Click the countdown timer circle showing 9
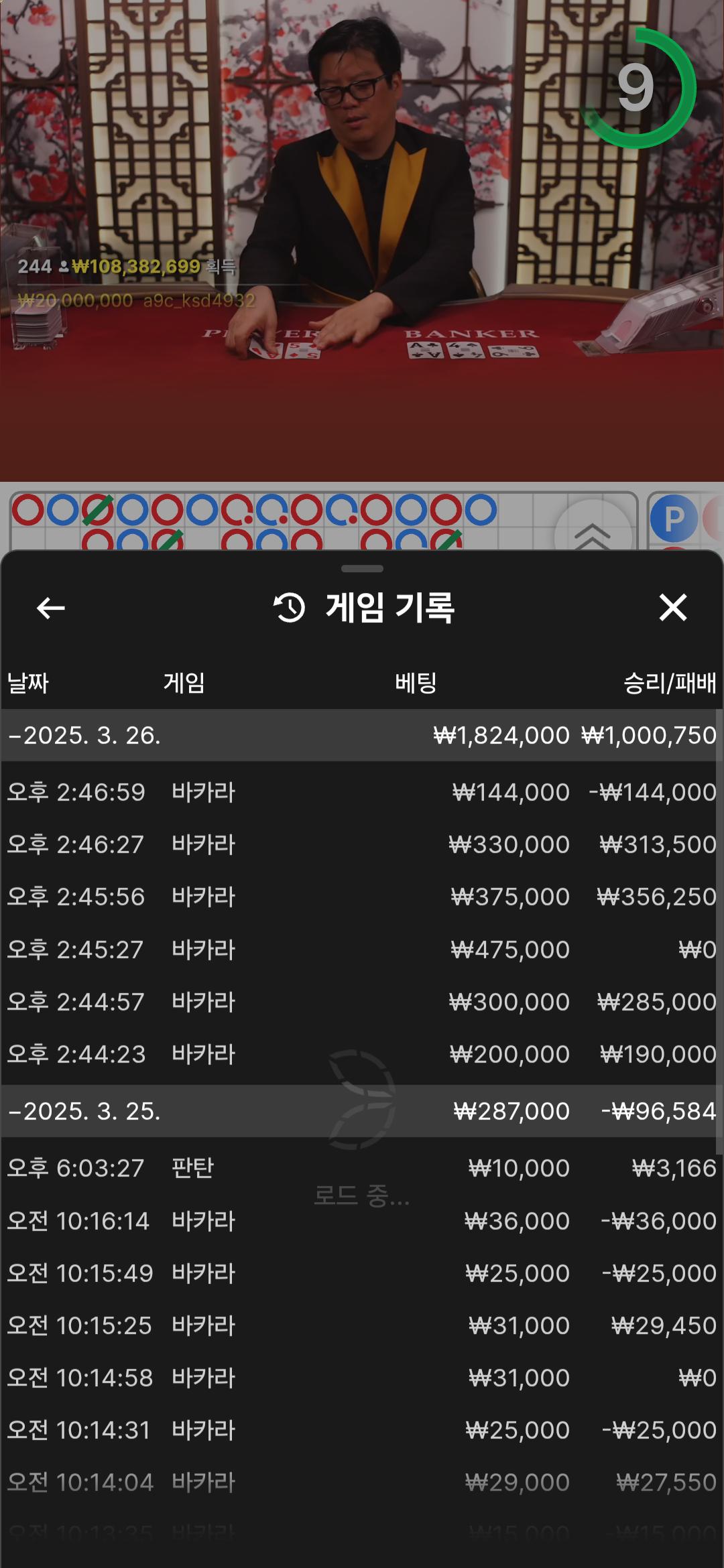This screenshot has width=724, height=1568. tap(637, 88)
